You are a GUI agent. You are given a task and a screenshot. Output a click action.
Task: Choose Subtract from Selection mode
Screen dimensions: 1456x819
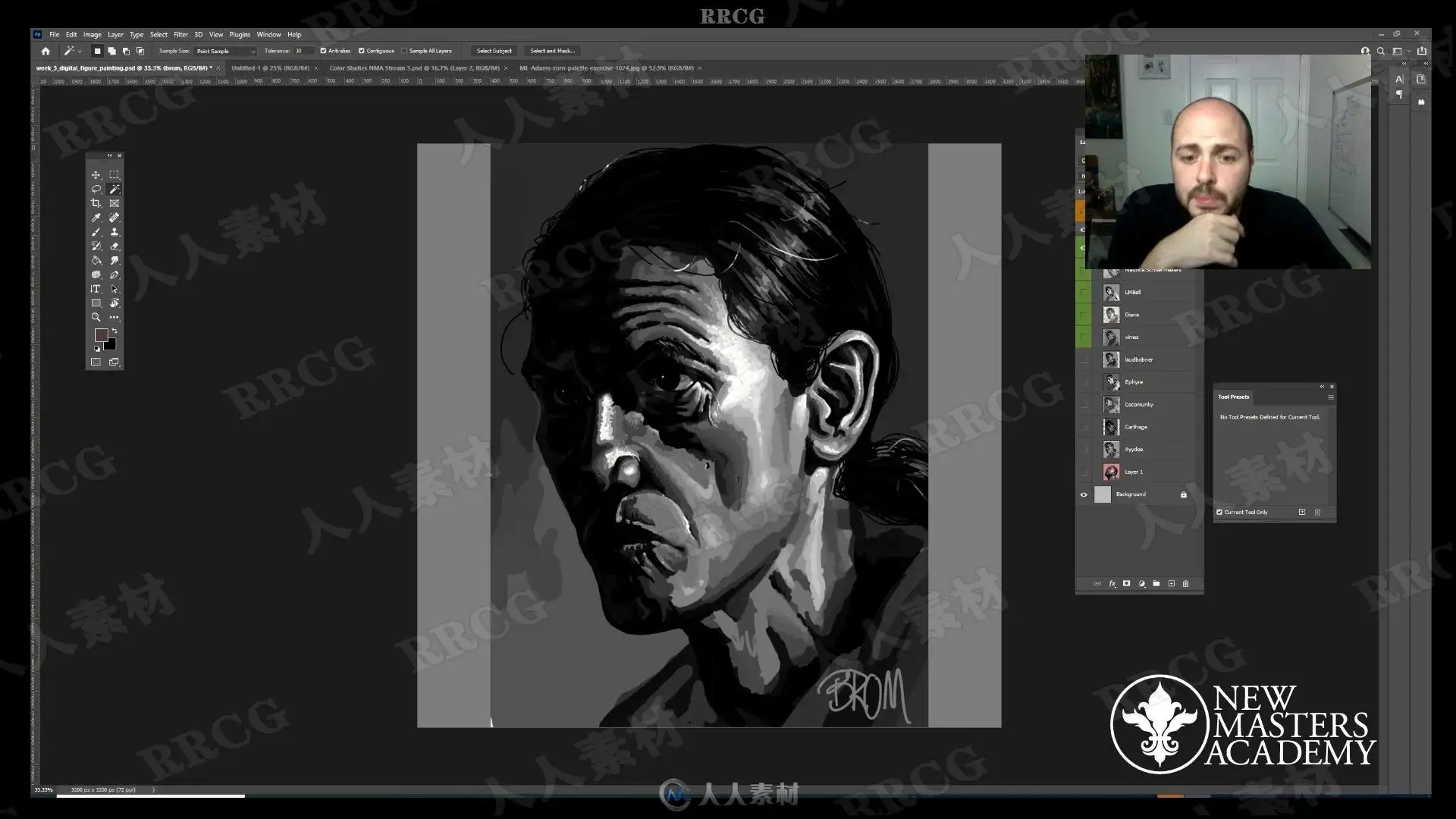[126, 51]
